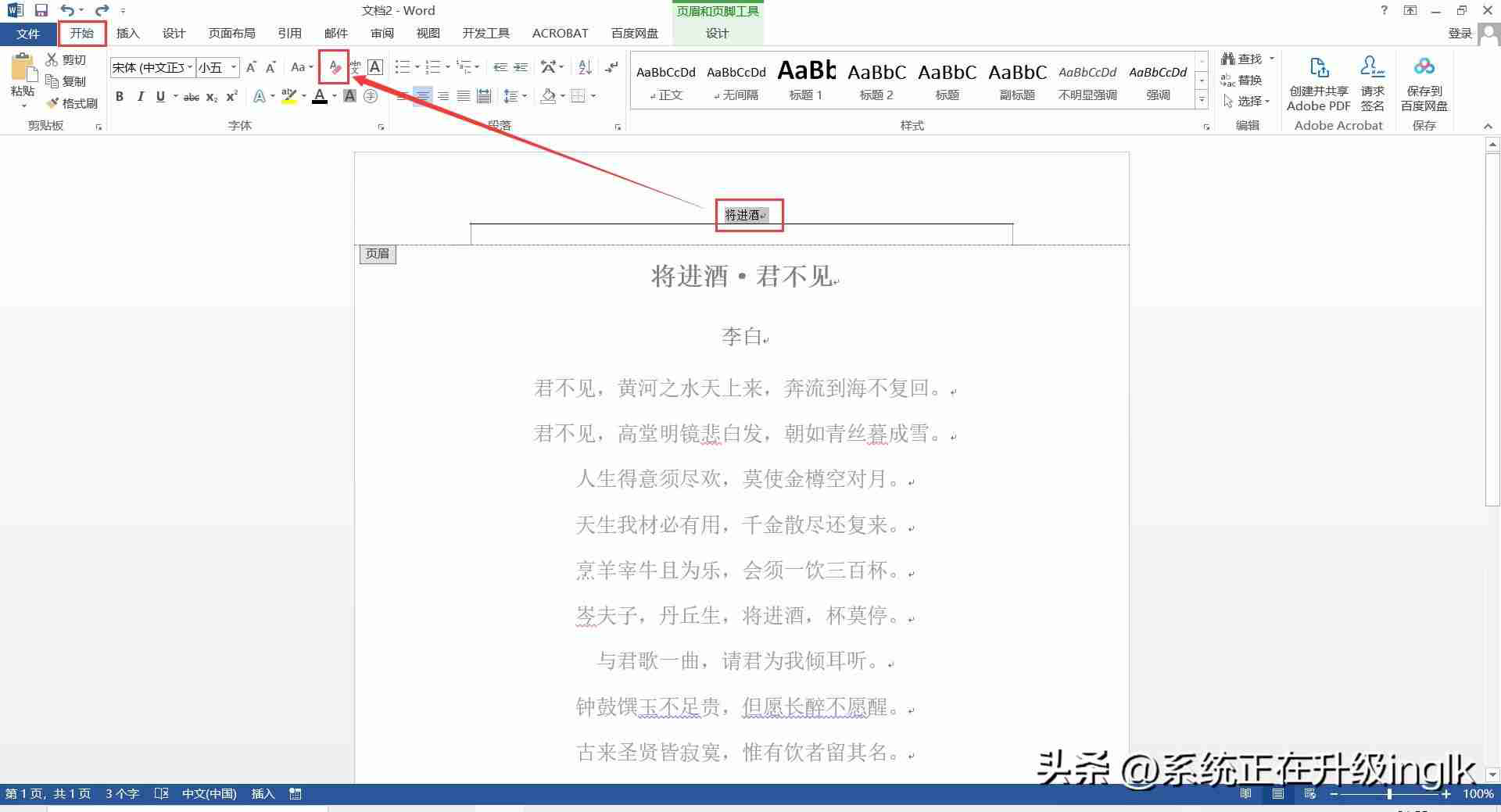Viewport: 1501px width, 812px height.
Task: Toggle Show/Hide paragraph marks
Action: (x=612, y=67)
